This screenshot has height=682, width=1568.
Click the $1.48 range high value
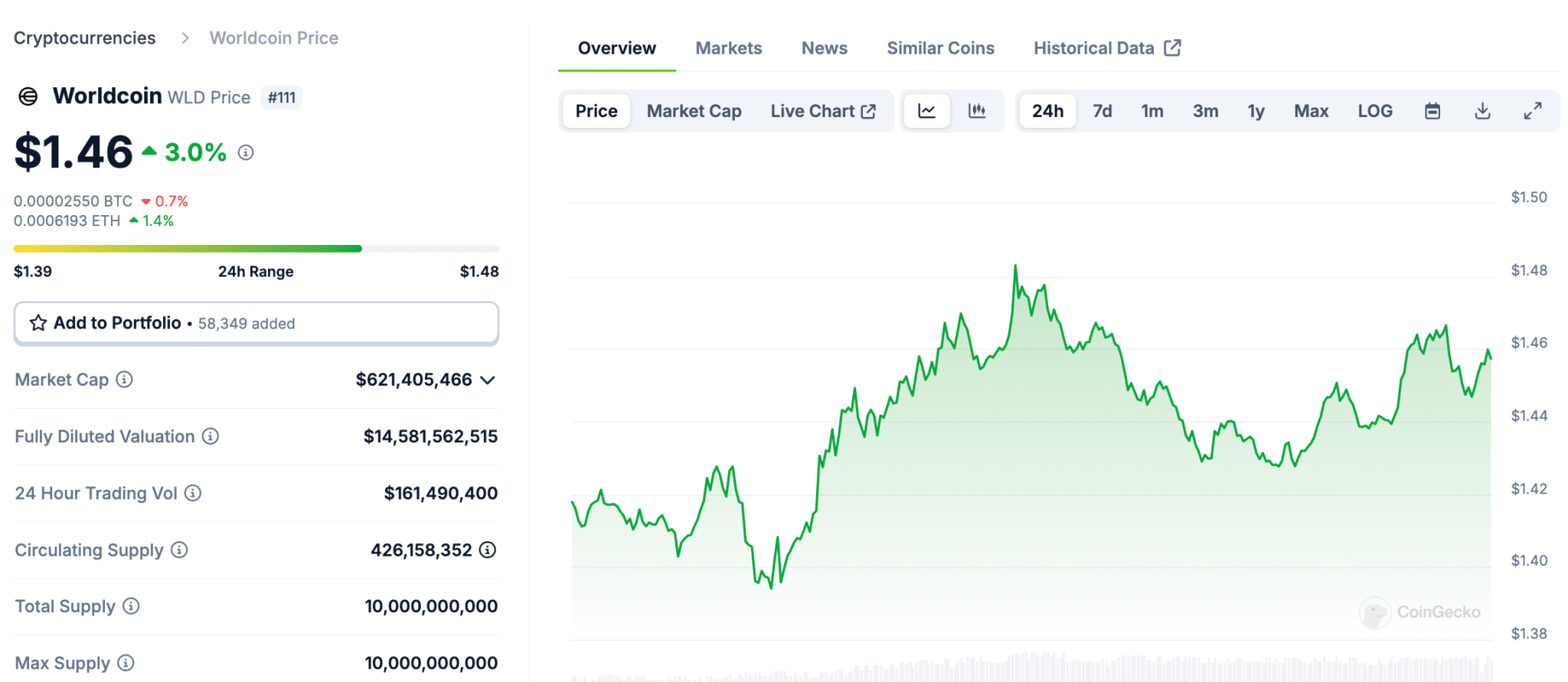click(x=479, y=271)
